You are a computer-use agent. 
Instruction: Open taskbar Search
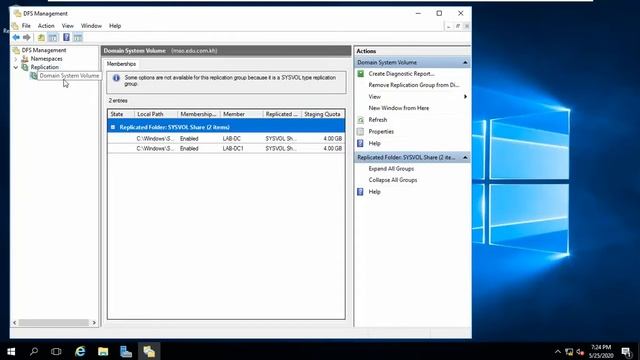pyautogui.click(x=34, y=351)
